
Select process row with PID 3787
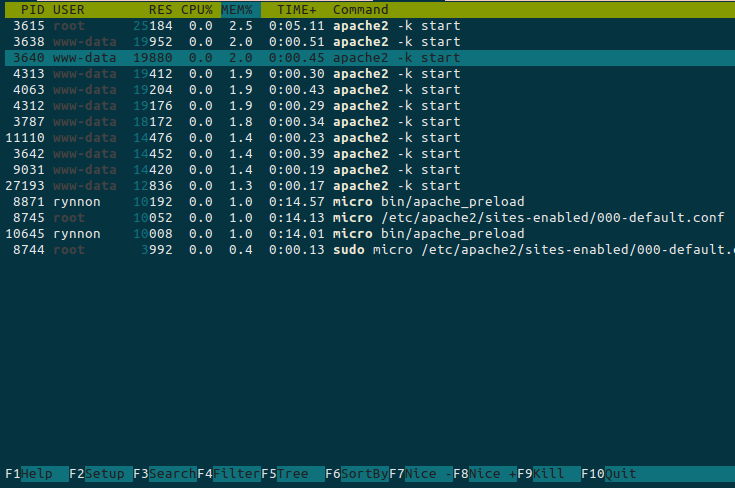point(370,121)
